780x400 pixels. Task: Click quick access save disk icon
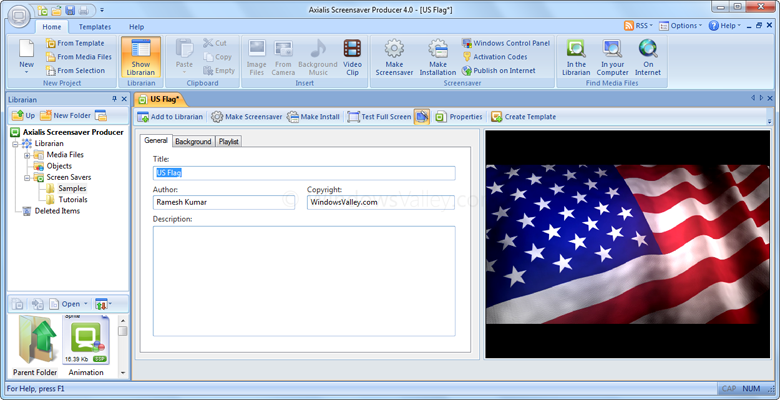click(70, 10)
